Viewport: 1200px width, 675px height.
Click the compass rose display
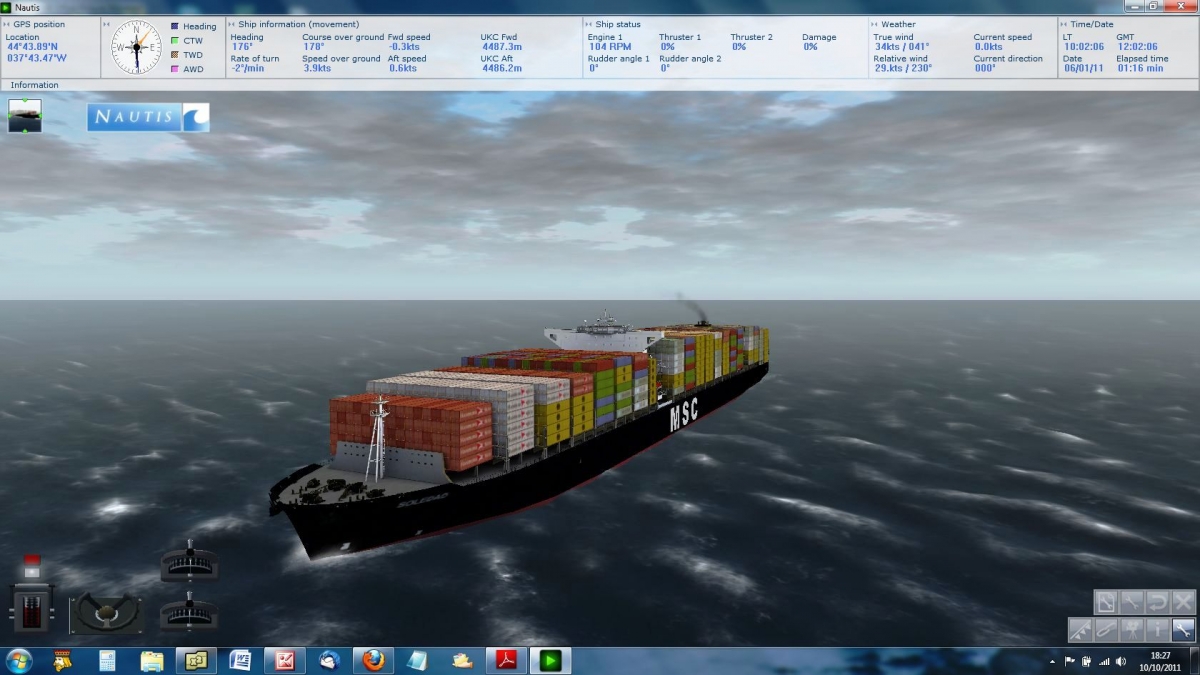pos(136,47)
